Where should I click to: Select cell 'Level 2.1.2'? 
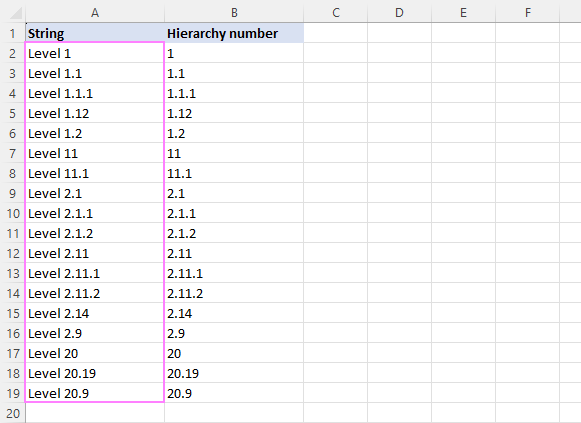pyautogui.click(x=95, y=233)
